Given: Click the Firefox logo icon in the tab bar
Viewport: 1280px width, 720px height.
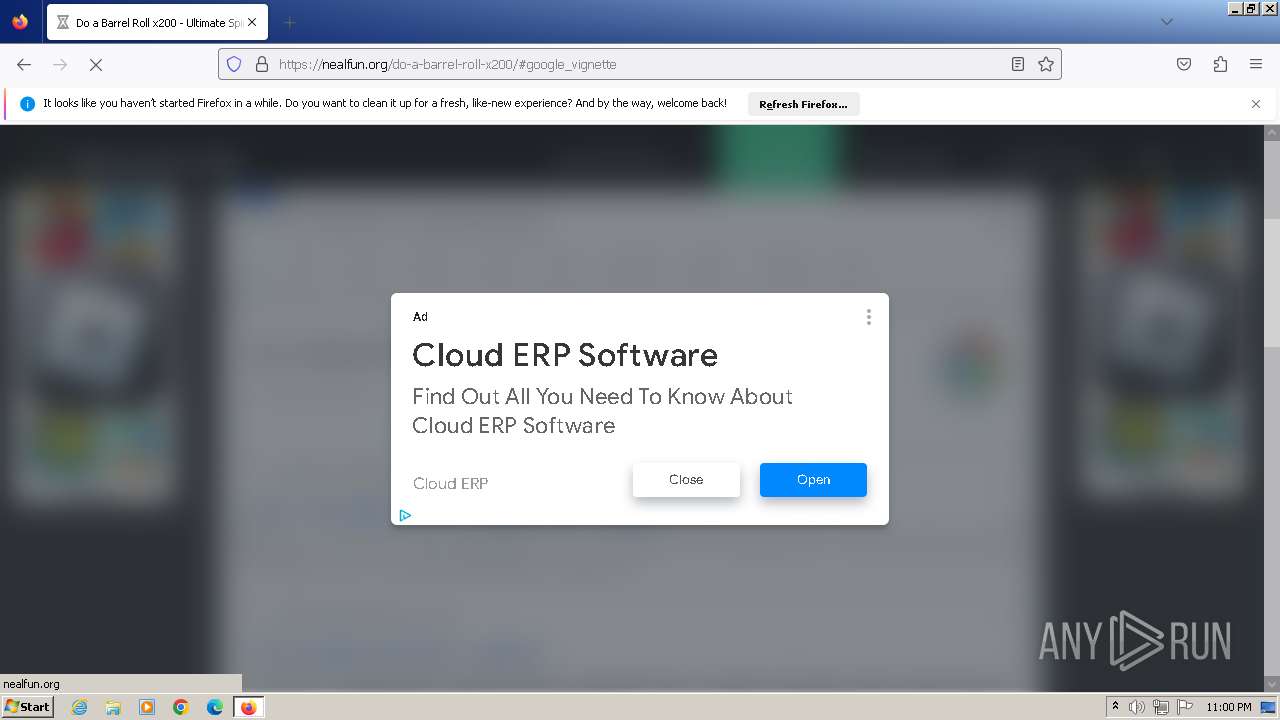Looking at the screenshot, I should (20, 22).
